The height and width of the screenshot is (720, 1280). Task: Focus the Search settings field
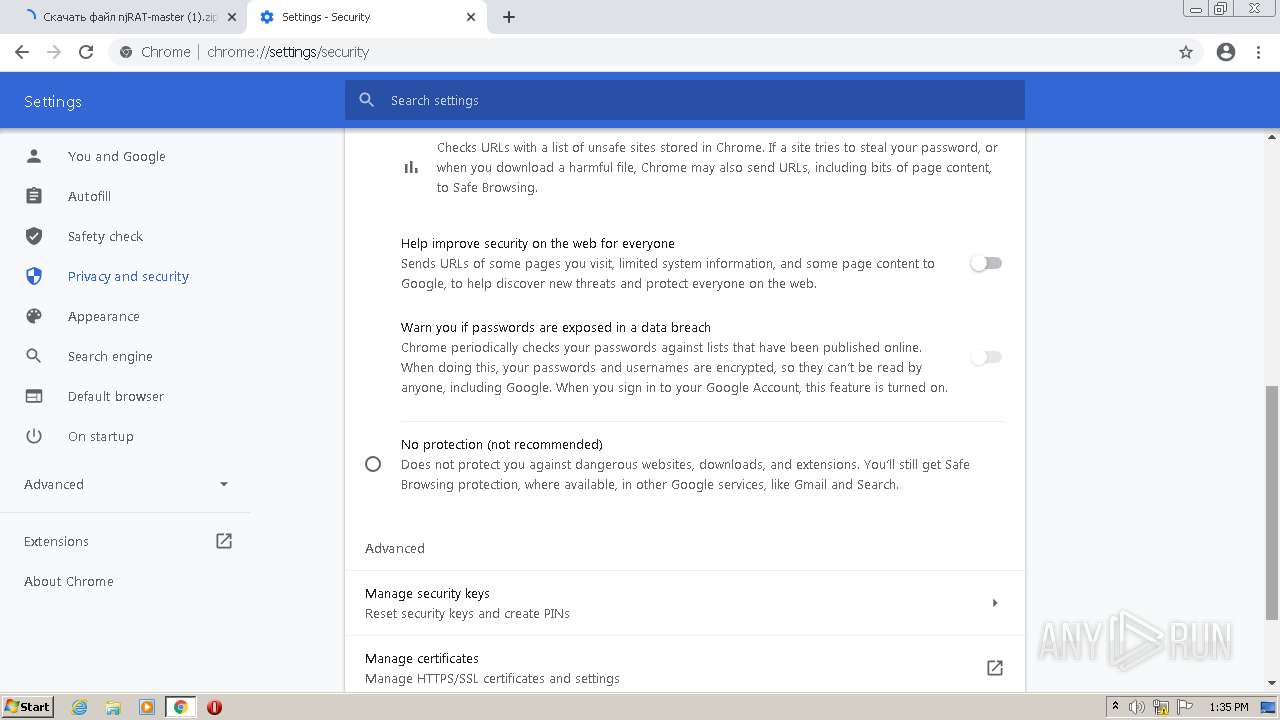click(x=685, y=100)
